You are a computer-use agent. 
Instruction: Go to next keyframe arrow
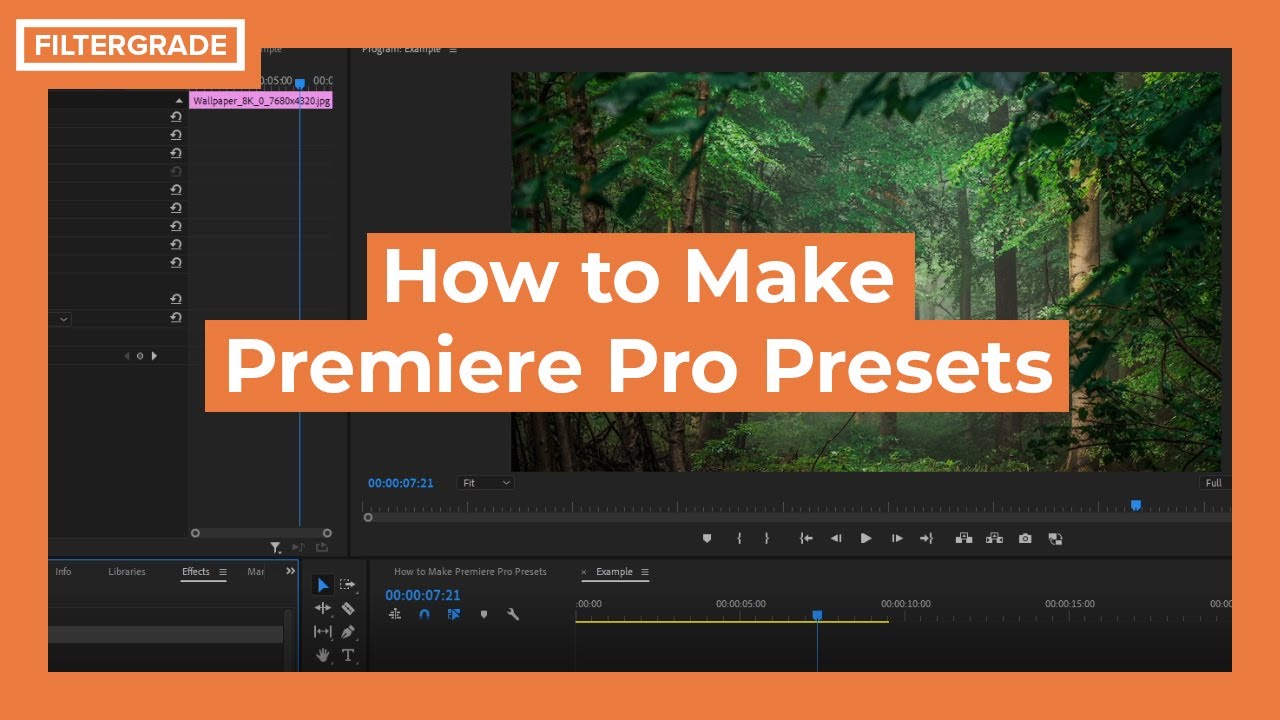pyautogui.click(x=154, y=355)
